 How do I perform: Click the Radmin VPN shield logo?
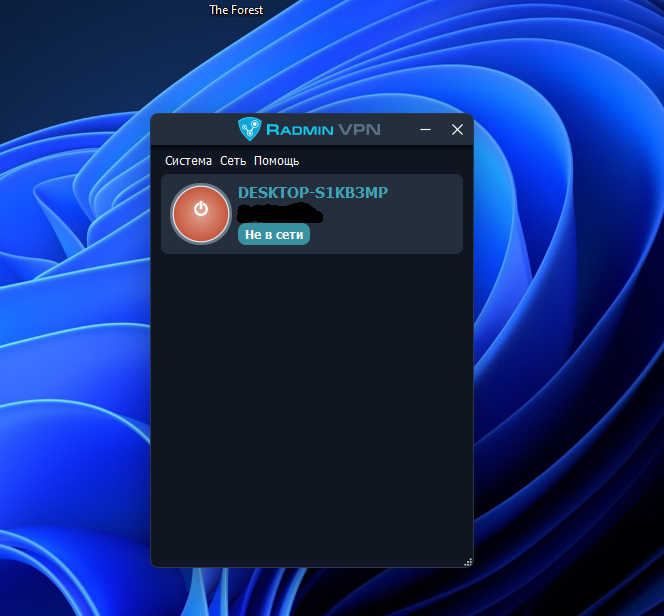249,129
